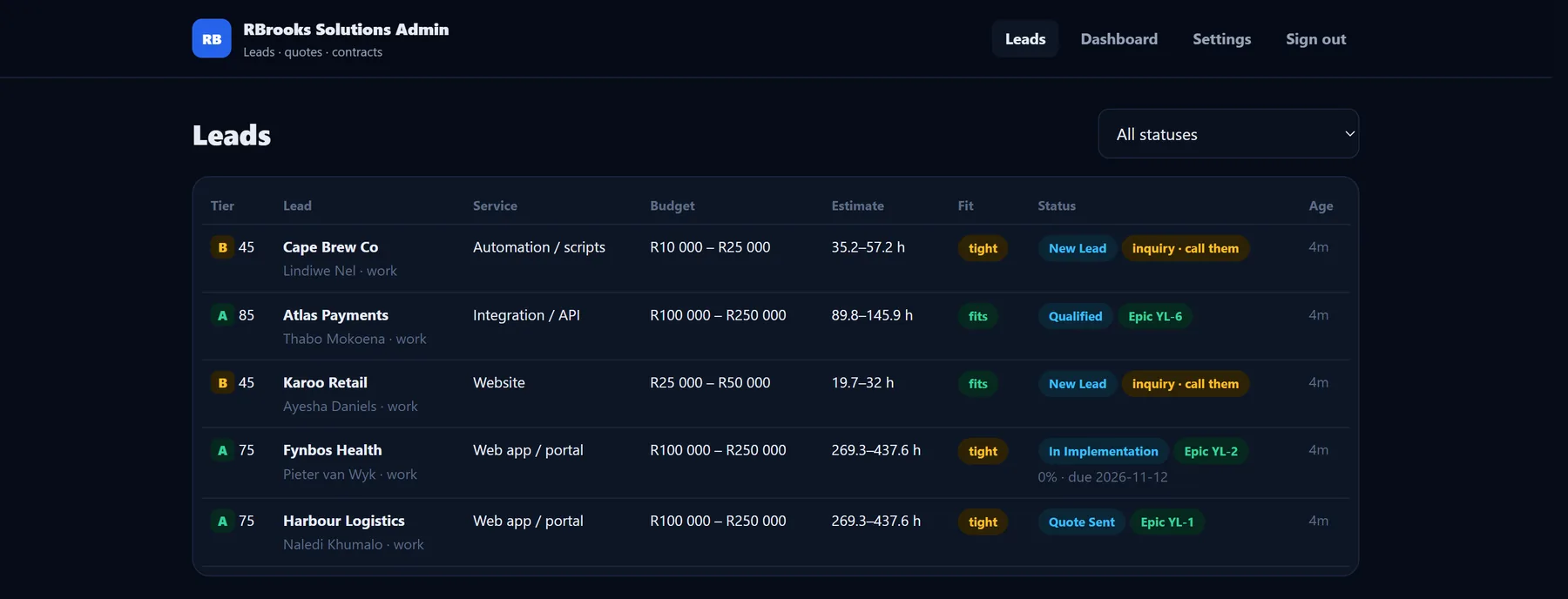Click the A tier badge for Atlas Payments
The image size is (1568, 599).
click(222, 315)
